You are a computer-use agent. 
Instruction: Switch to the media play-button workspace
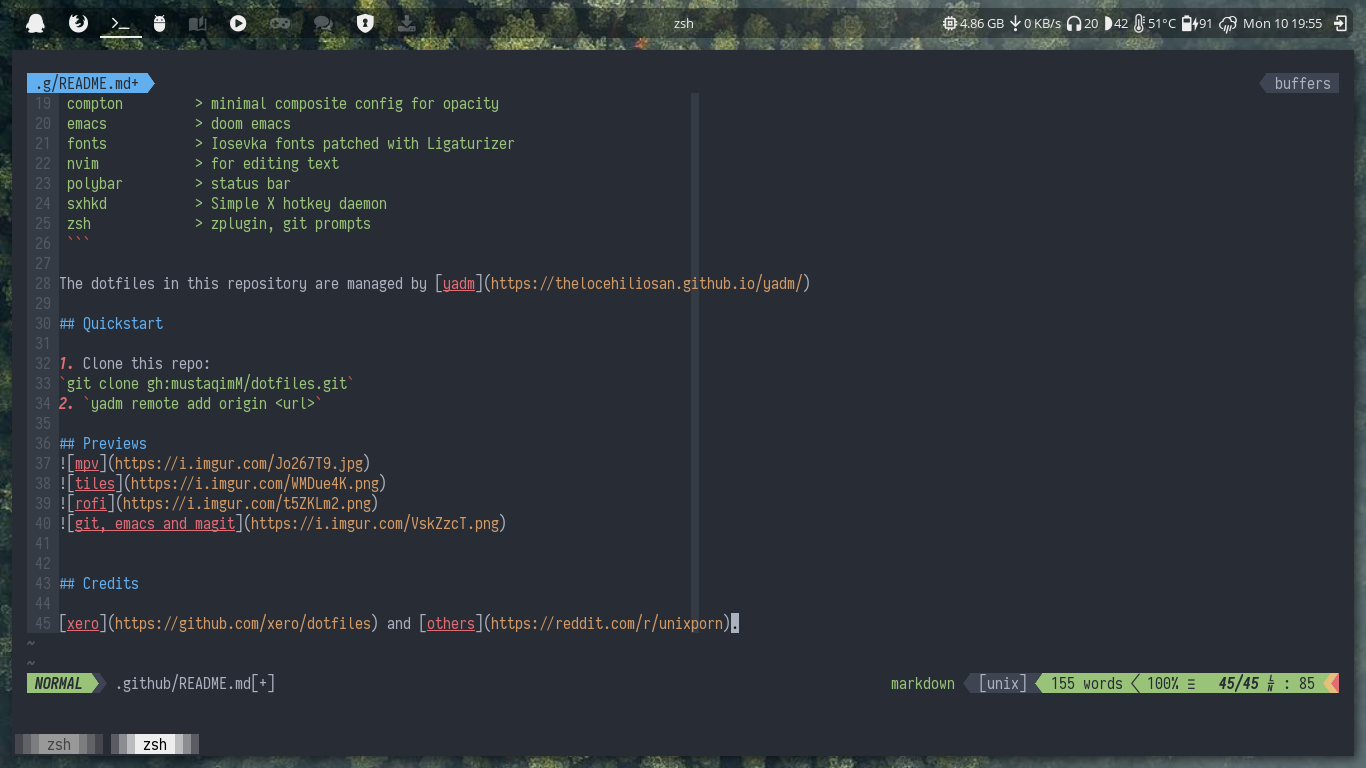tap(238, 23)
